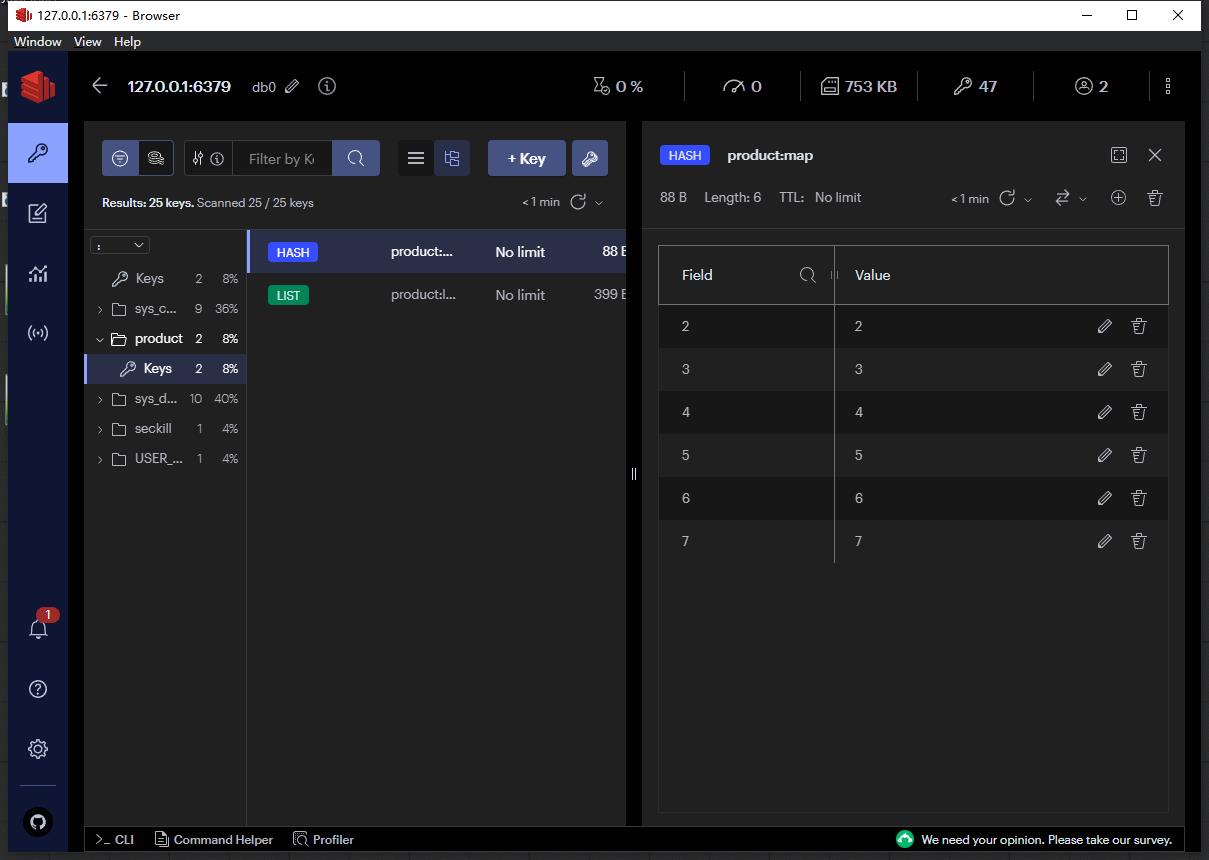Screen dimensions: 1209x860
Task: Click the Filter by Key input field
Action: tap(282, 158)
